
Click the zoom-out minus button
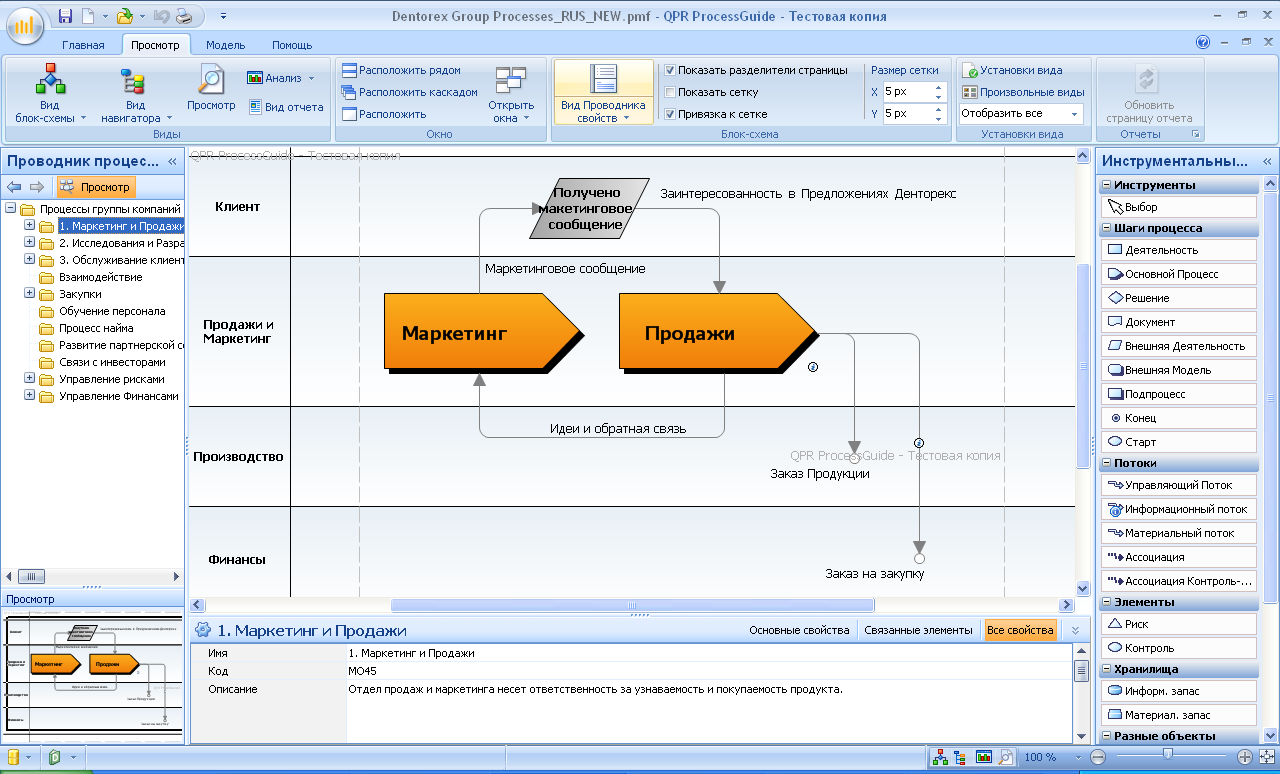[x=1097, y=757]
